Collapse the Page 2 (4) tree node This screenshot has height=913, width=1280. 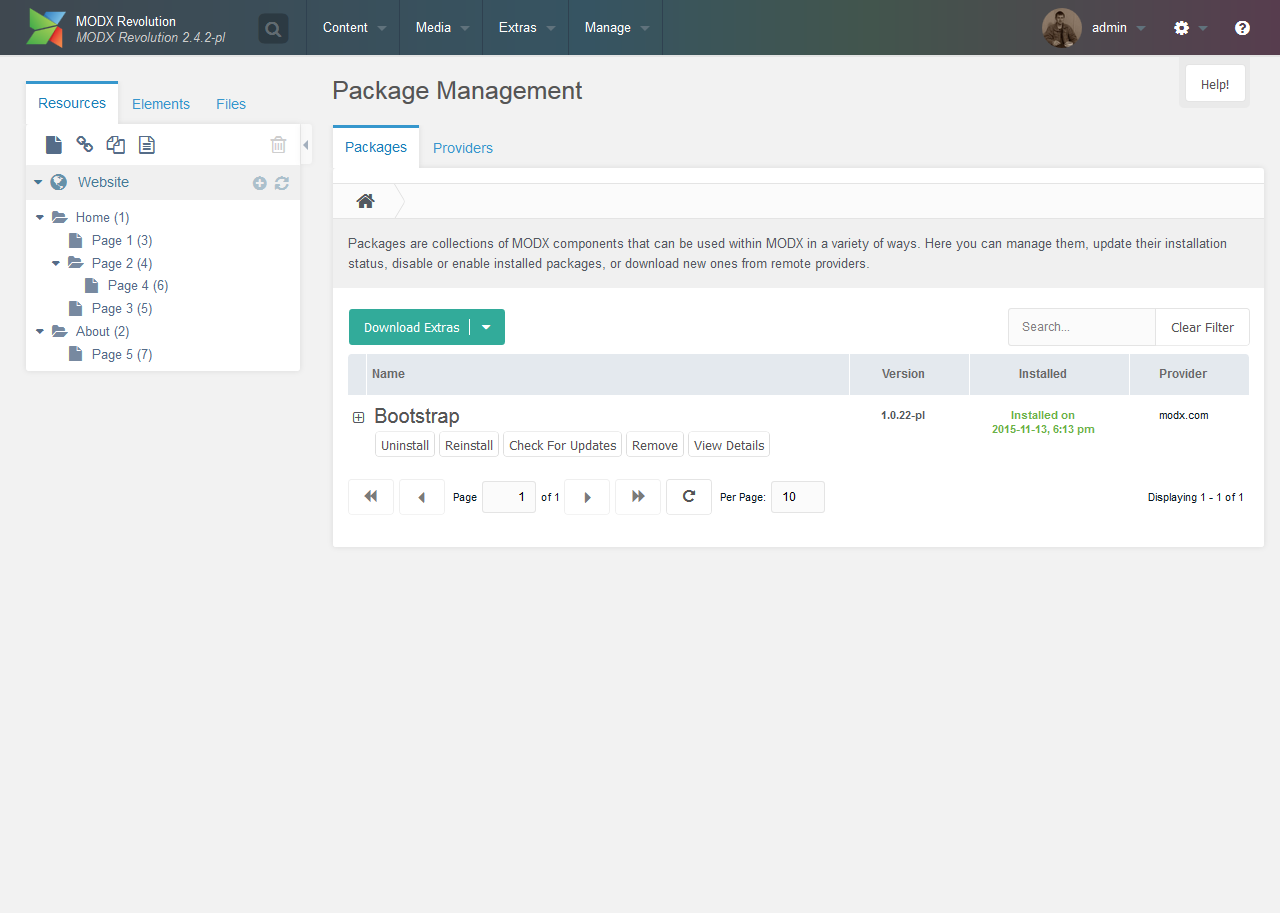click(56, 264)
